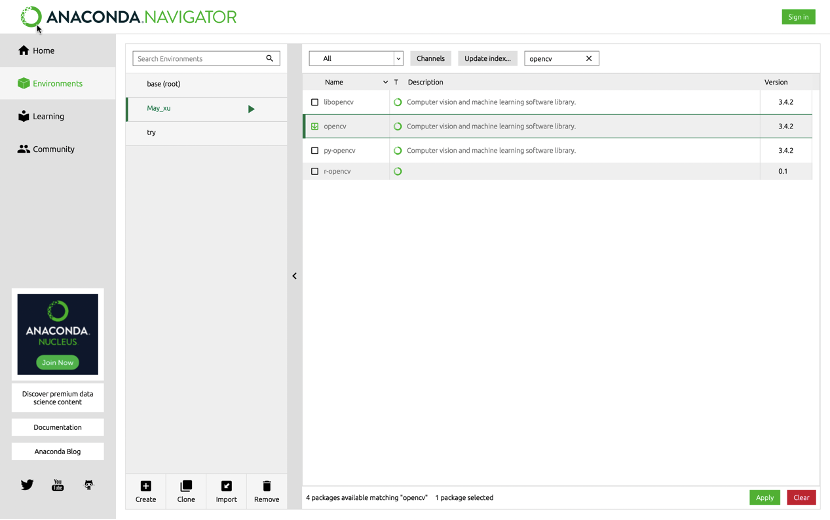Viewport: 830px width, 520px height.
Task: Sort packages by Name column
Action: pyautogui.click(x=334, y=82)
